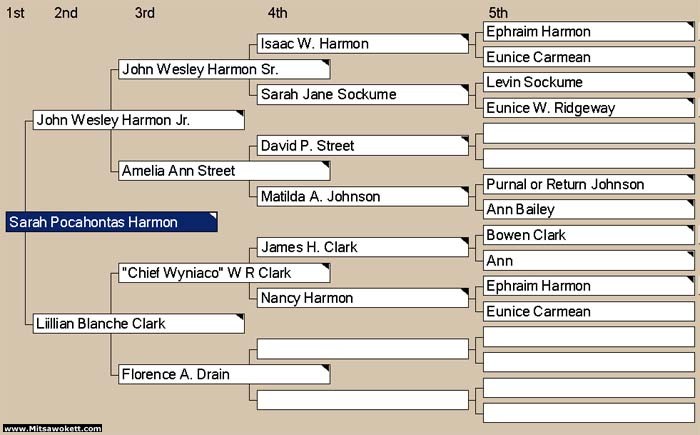Screen dimensions: 700x435
Task: Click Ann Bailey ancestor box
Action: tap(588, 209)
